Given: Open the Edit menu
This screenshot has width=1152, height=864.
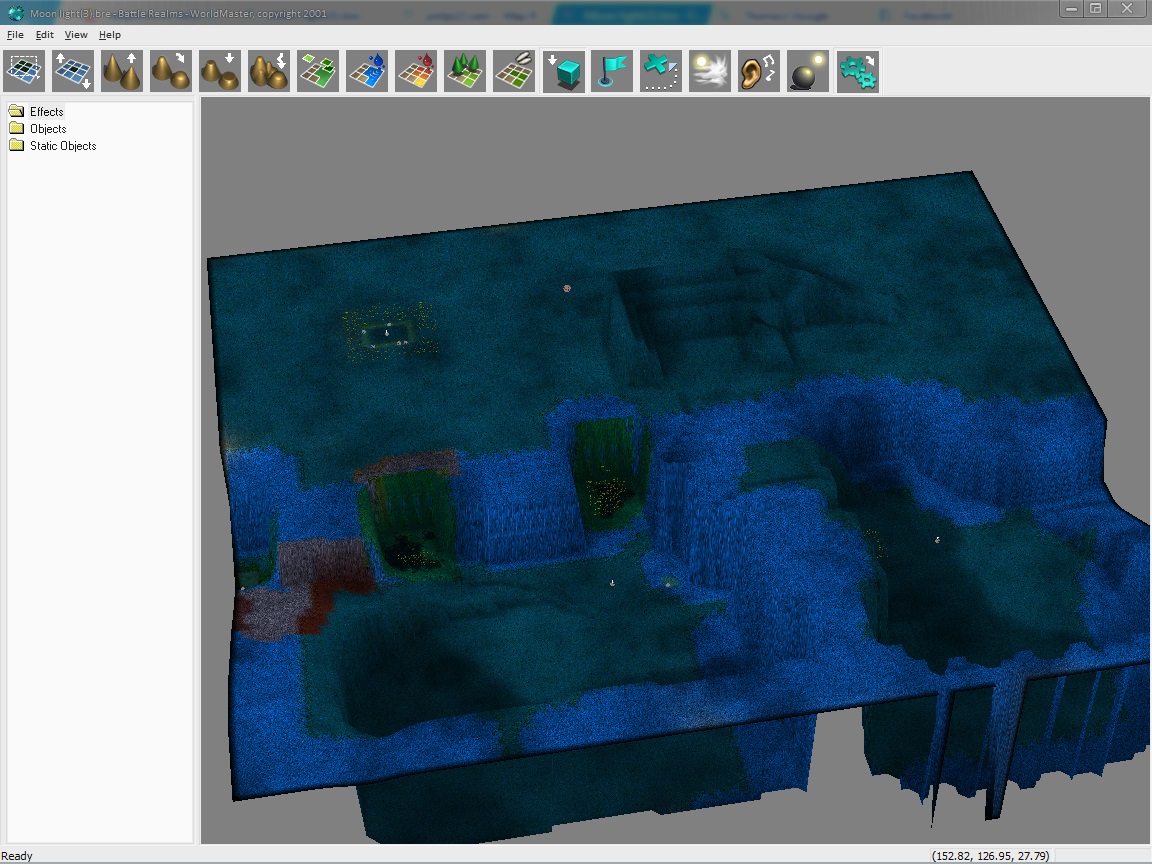Looking at the screenshot, I should [x=45, y=35].
